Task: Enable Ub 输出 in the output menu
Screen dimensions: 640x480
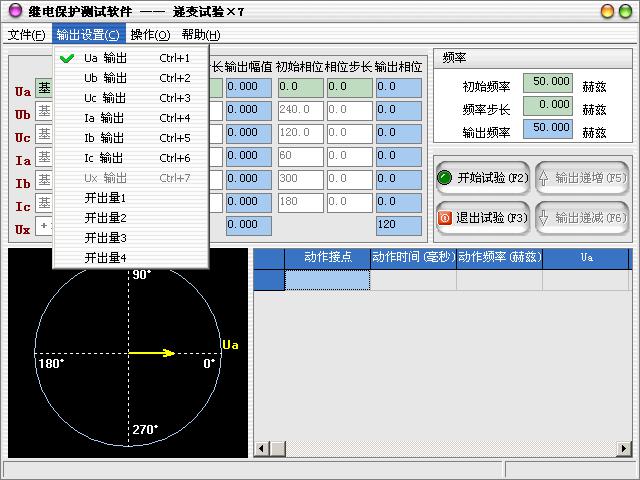Action: point(105,78)
